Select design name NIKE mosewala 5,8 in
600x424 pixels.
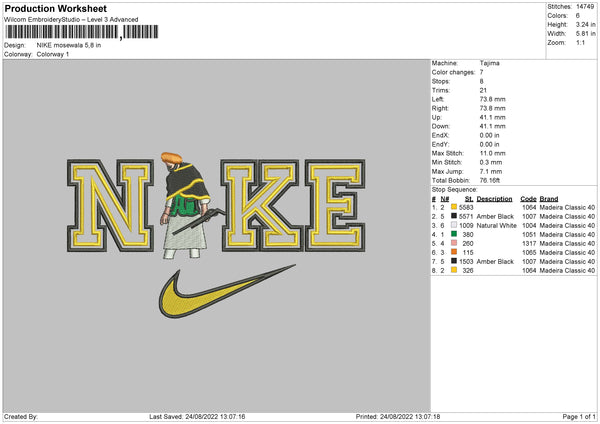pyautogui.click(x=69, y=45)
